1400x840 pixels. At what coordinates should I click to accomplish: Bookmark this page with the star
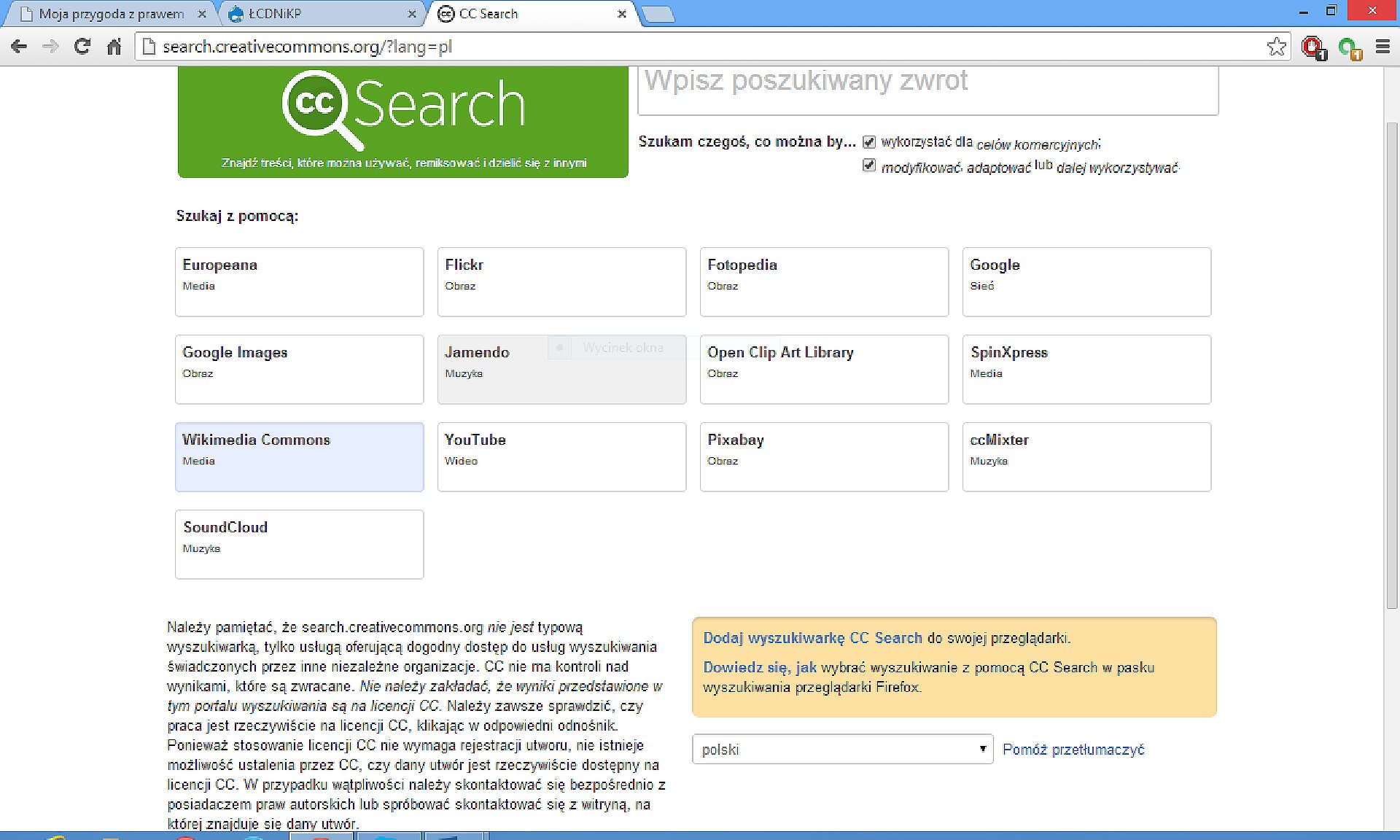tap(1276, 47)
